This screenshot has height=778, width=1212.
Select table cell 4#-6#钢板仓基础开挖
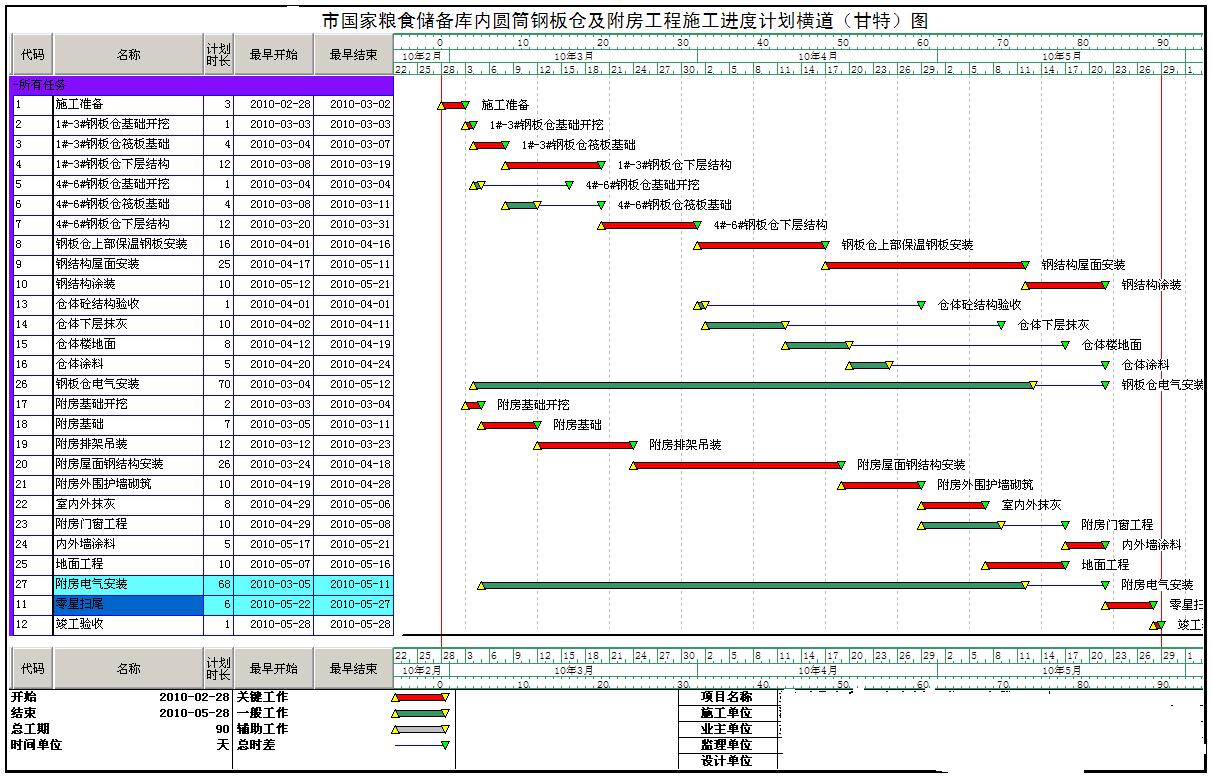128,184
